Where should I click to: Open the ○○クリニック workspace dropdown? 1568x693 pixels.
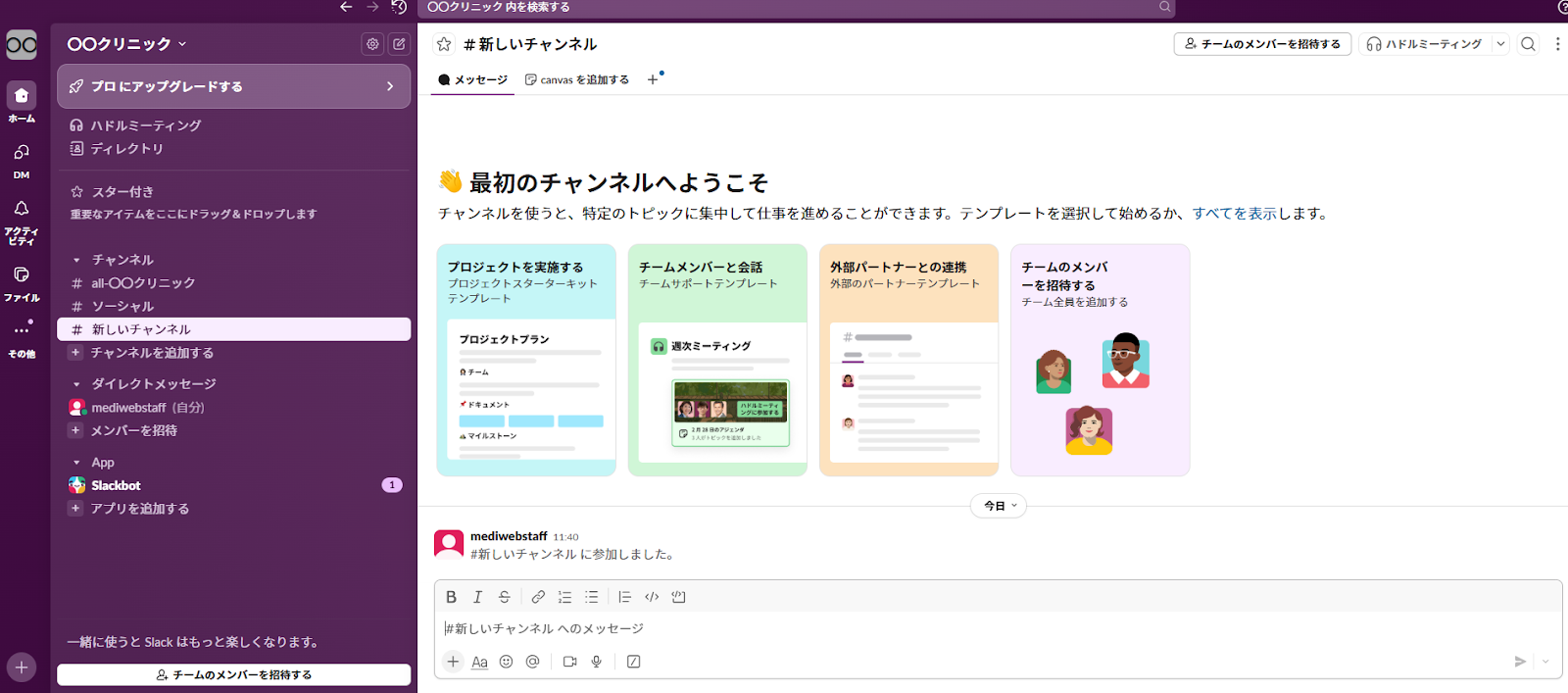coord(126,44)
